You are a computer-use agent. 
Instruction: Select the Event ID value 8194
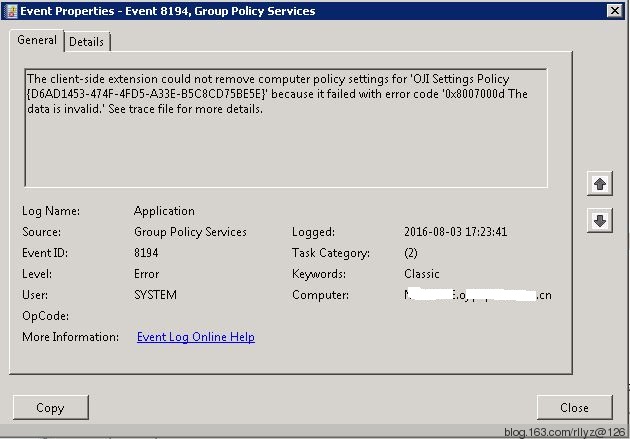click(x=146, y=253)
